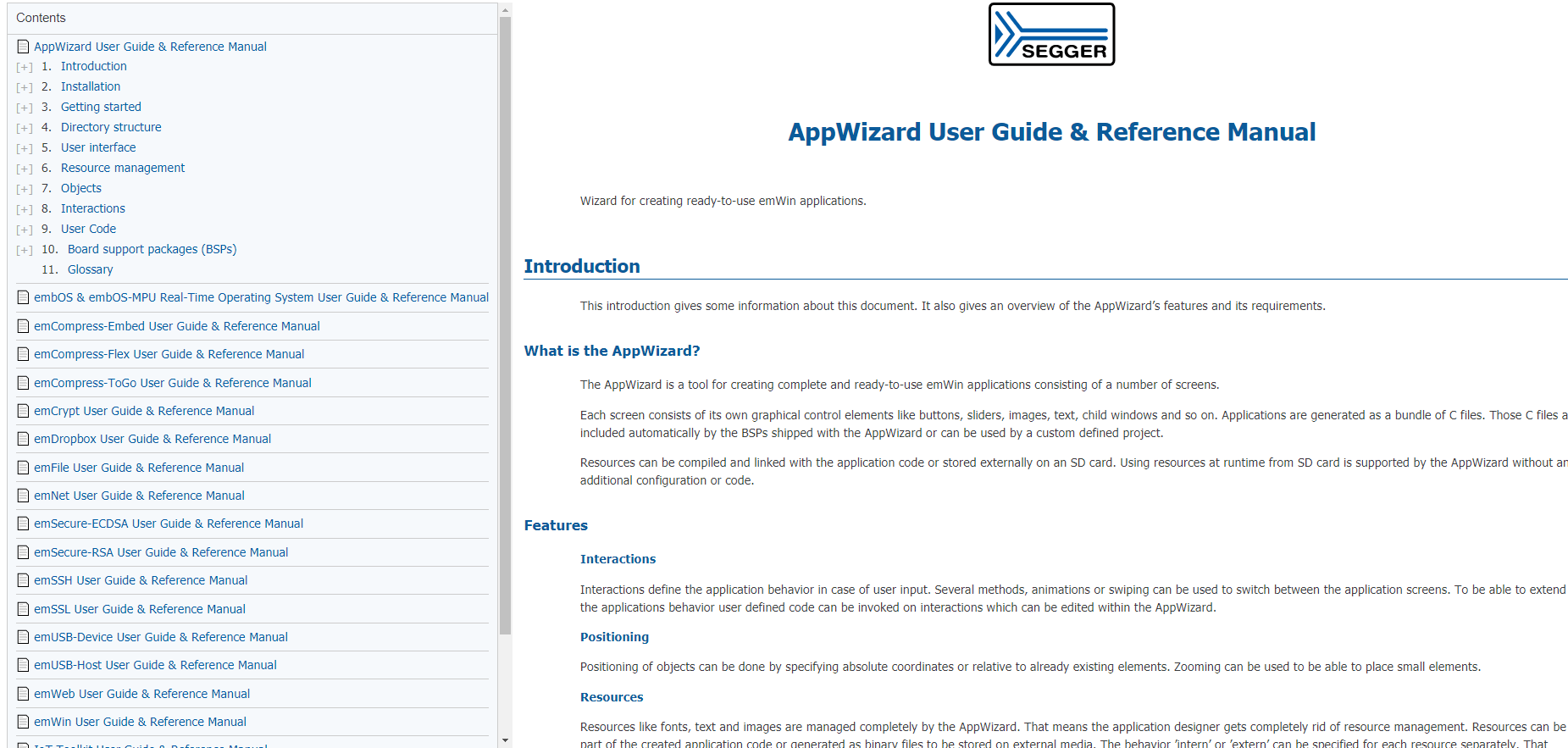Open the Interactions chapter in contents
This screenshot has height=748, width=1568.
coord(93,208)
